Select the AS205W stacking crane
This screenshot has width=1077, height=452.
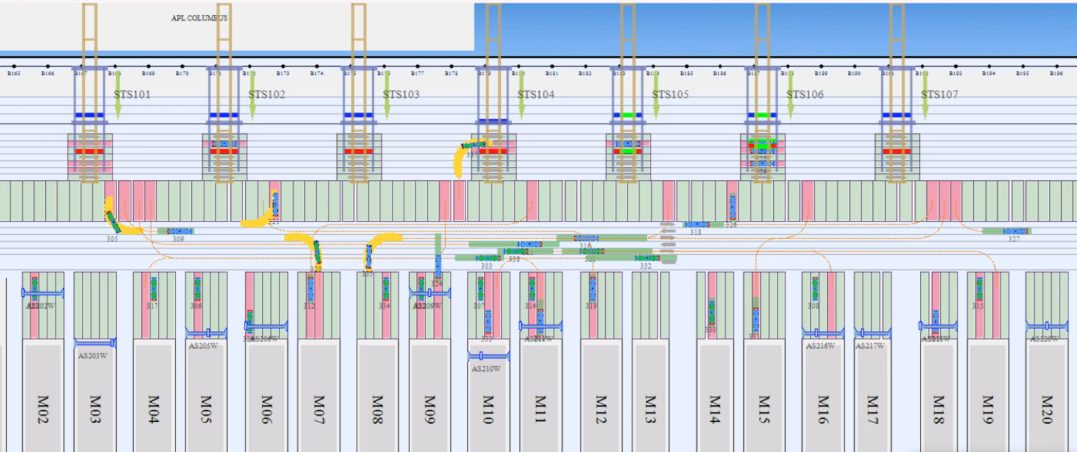tap(205, 334)
